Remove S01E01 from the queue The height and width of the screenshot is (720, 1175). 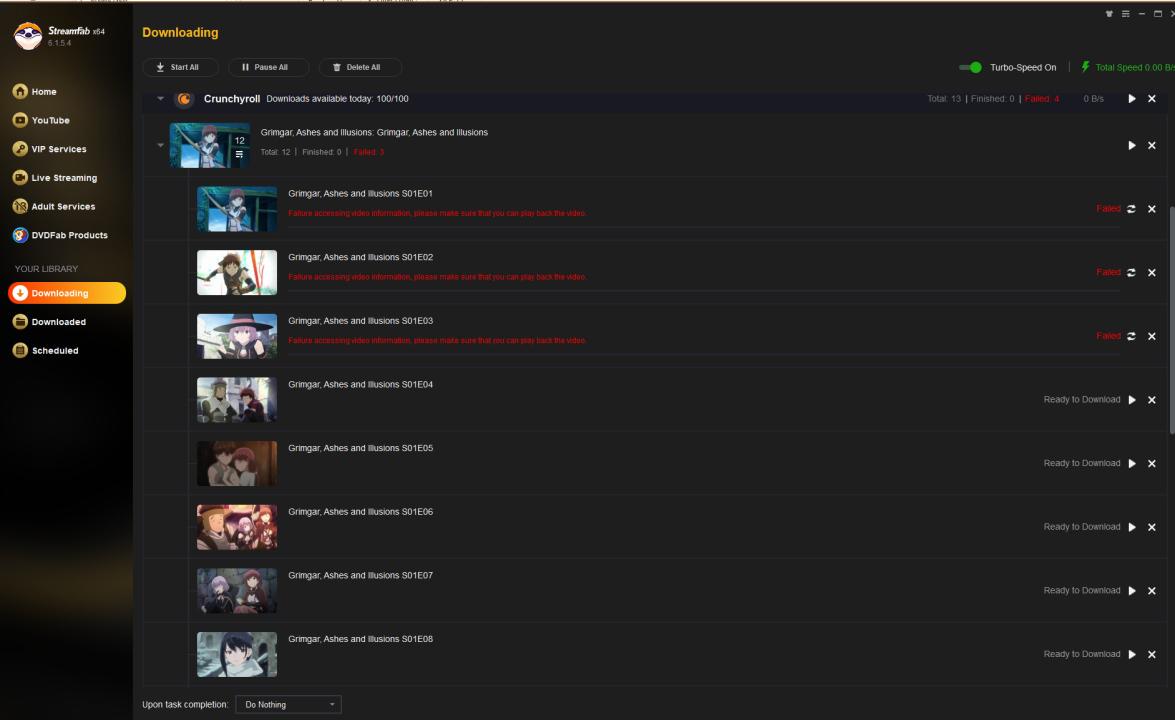pos(1152,209)
